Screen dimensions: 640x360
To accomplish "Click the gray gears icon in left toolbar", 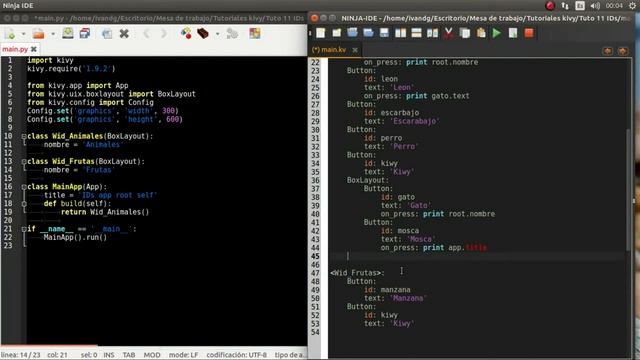I will click(x=232, y=33).
